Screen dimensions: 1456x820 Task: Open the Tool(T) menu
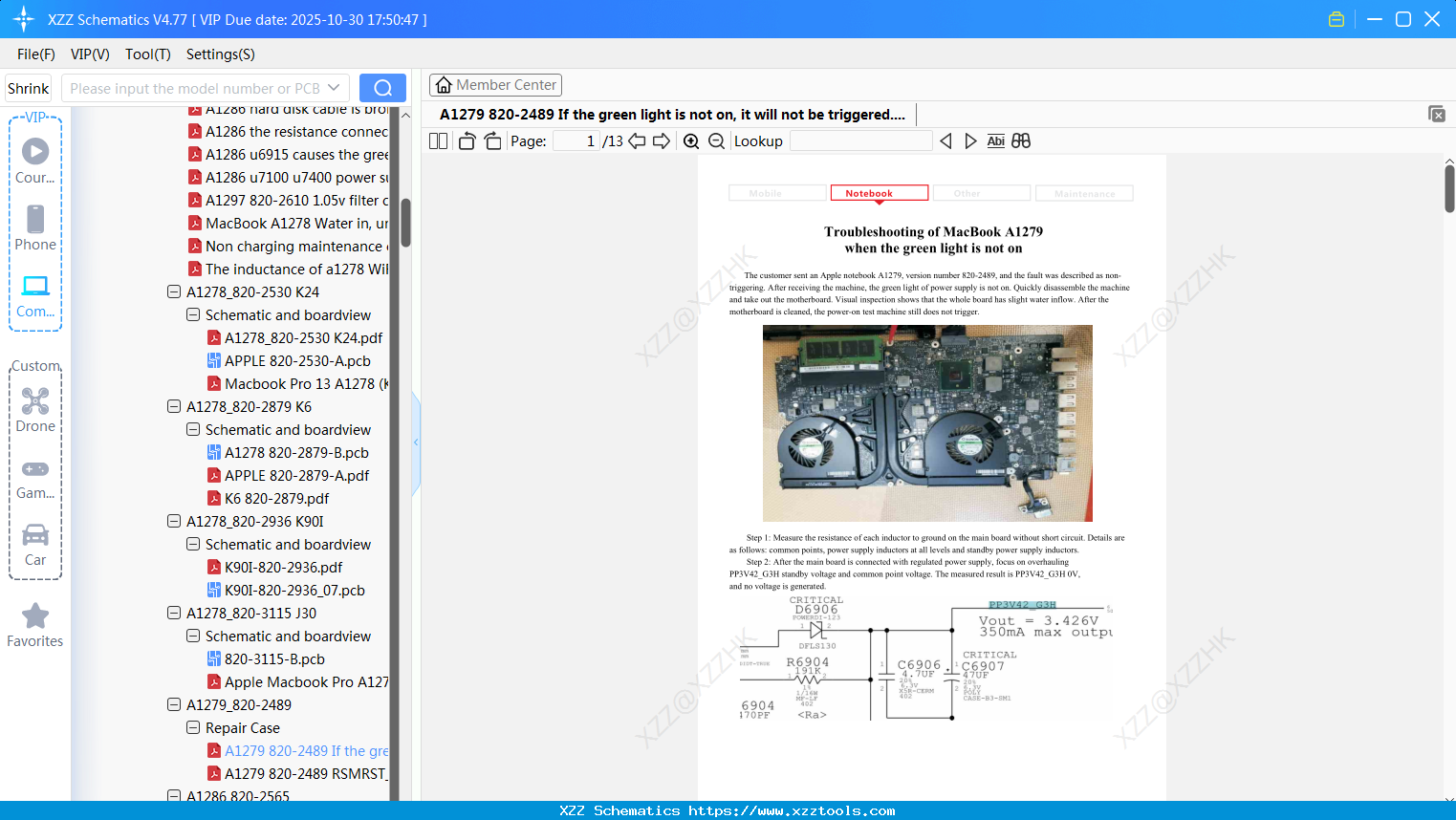tap(148, 54)
